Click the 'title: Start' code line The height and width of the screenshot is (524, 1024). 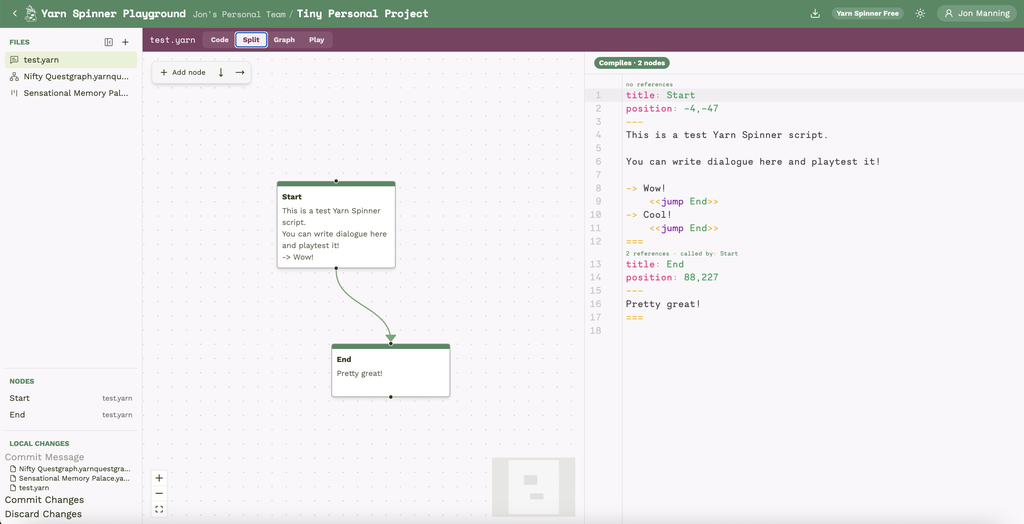coord(660,95)
